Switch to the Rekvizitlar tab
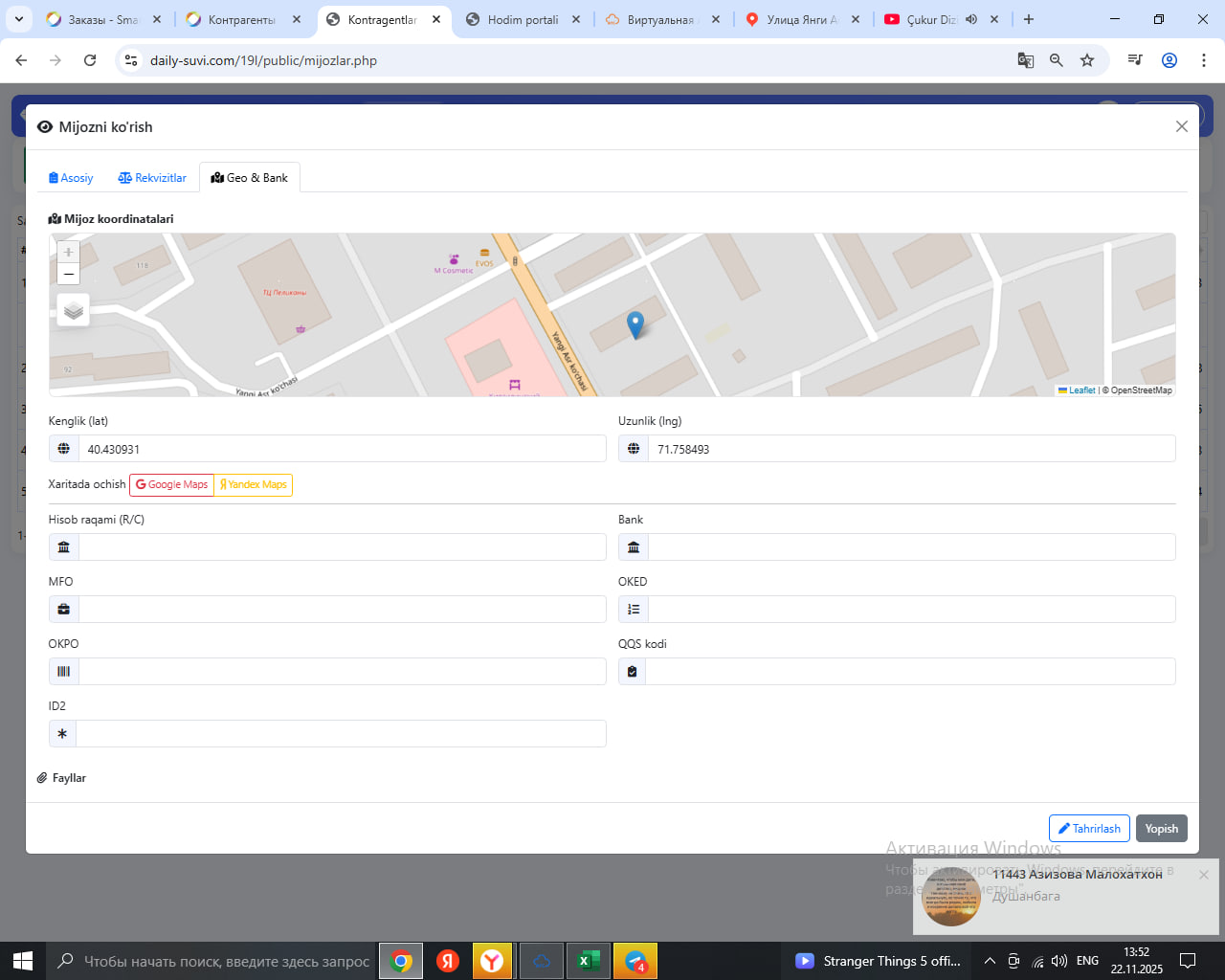Image resolution: width=1225 pixels, height=980 pixels. [x=152, y=178]
